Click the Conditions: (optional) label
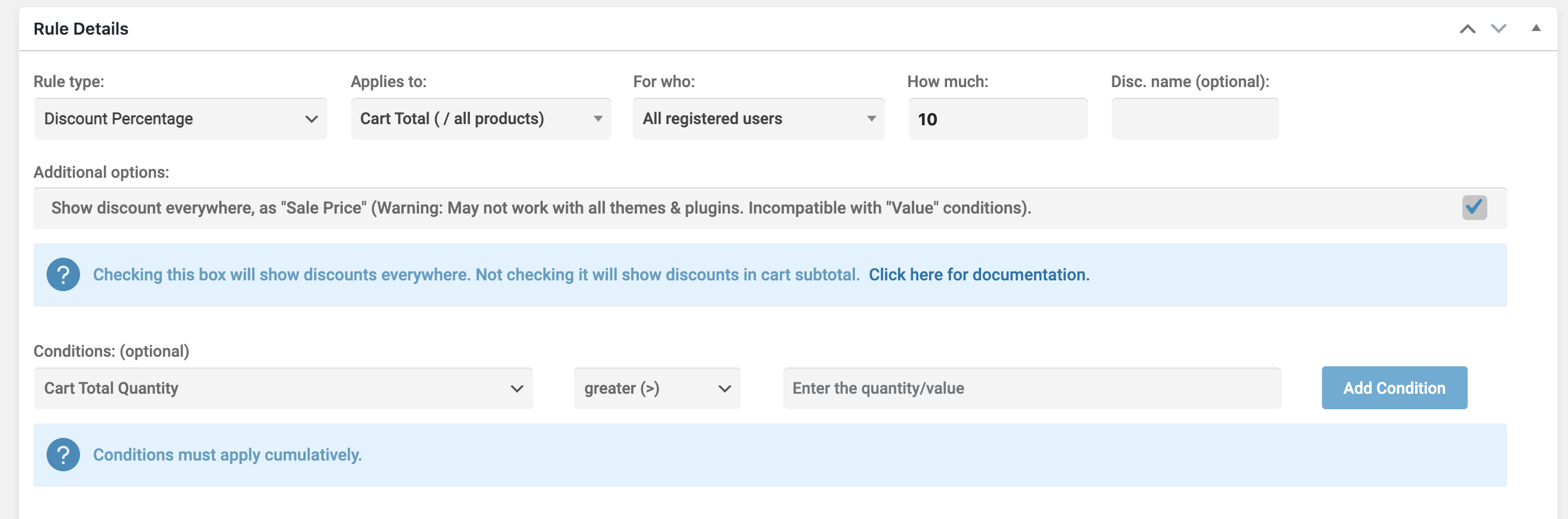The height and width of the screenshot is (519, 1568). click(x=112, y=351)
